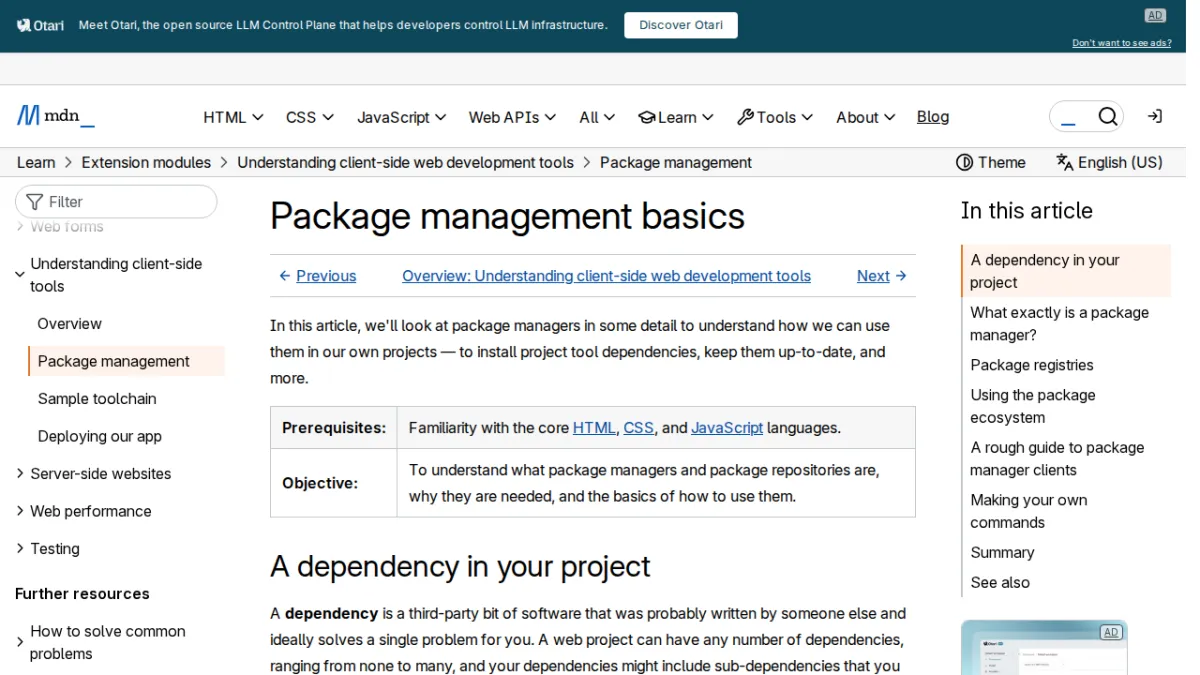
Task: Click the sidebar Filter input field
Action: pyautogui.click(x=116, y=201)
